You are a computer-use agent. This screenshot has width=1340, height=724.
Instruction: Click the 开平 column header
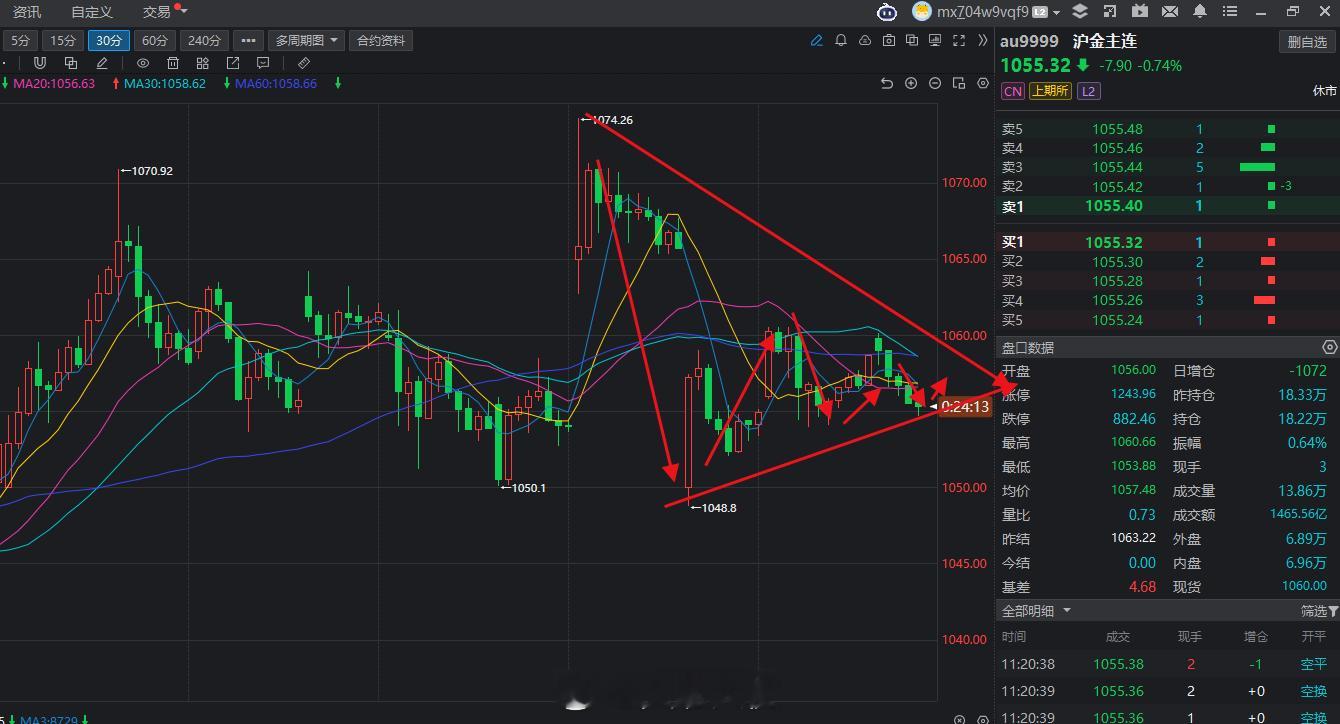tap(1314, 637)
